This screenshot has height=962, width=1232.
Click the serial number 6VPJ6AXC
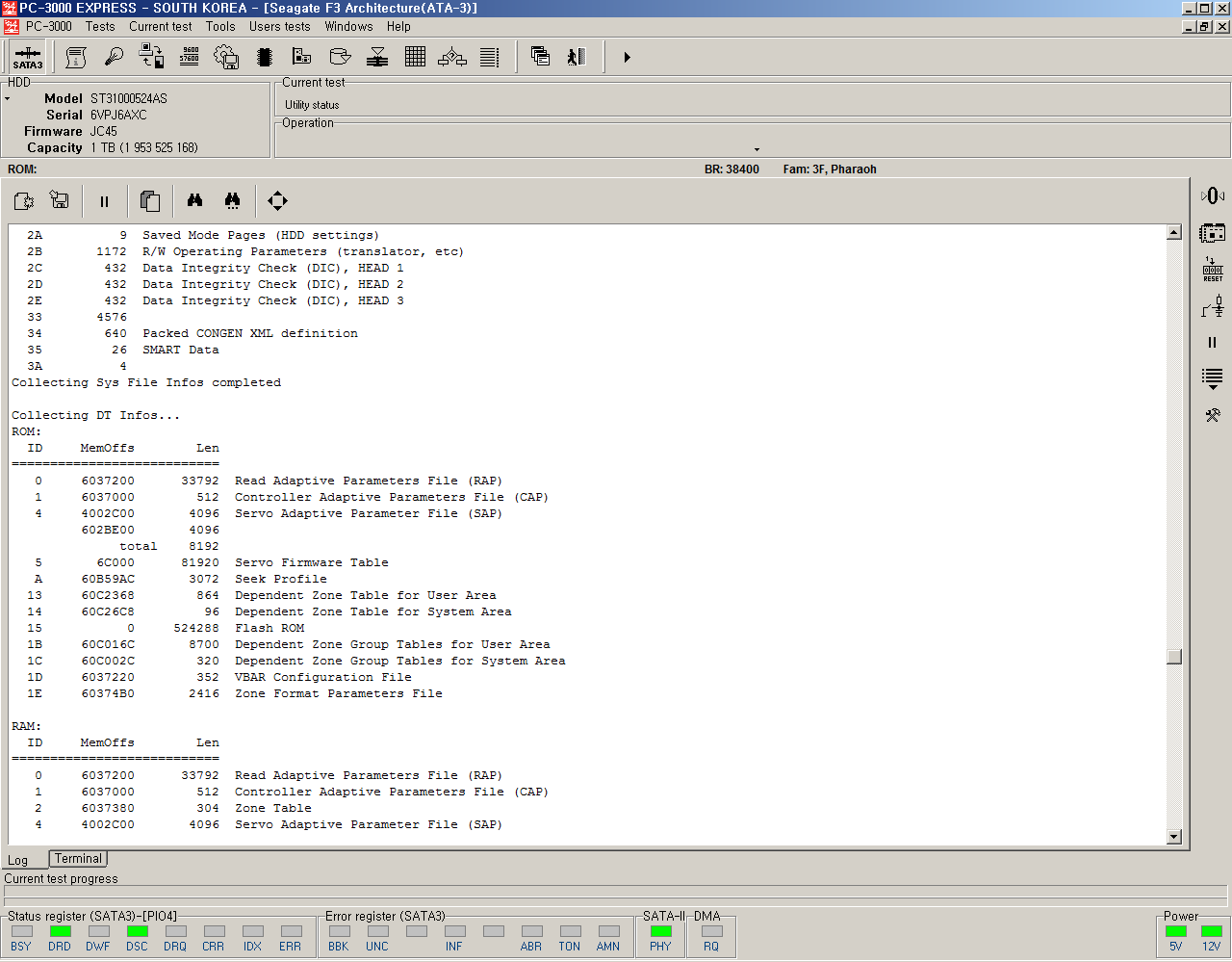tap(118, 115)
